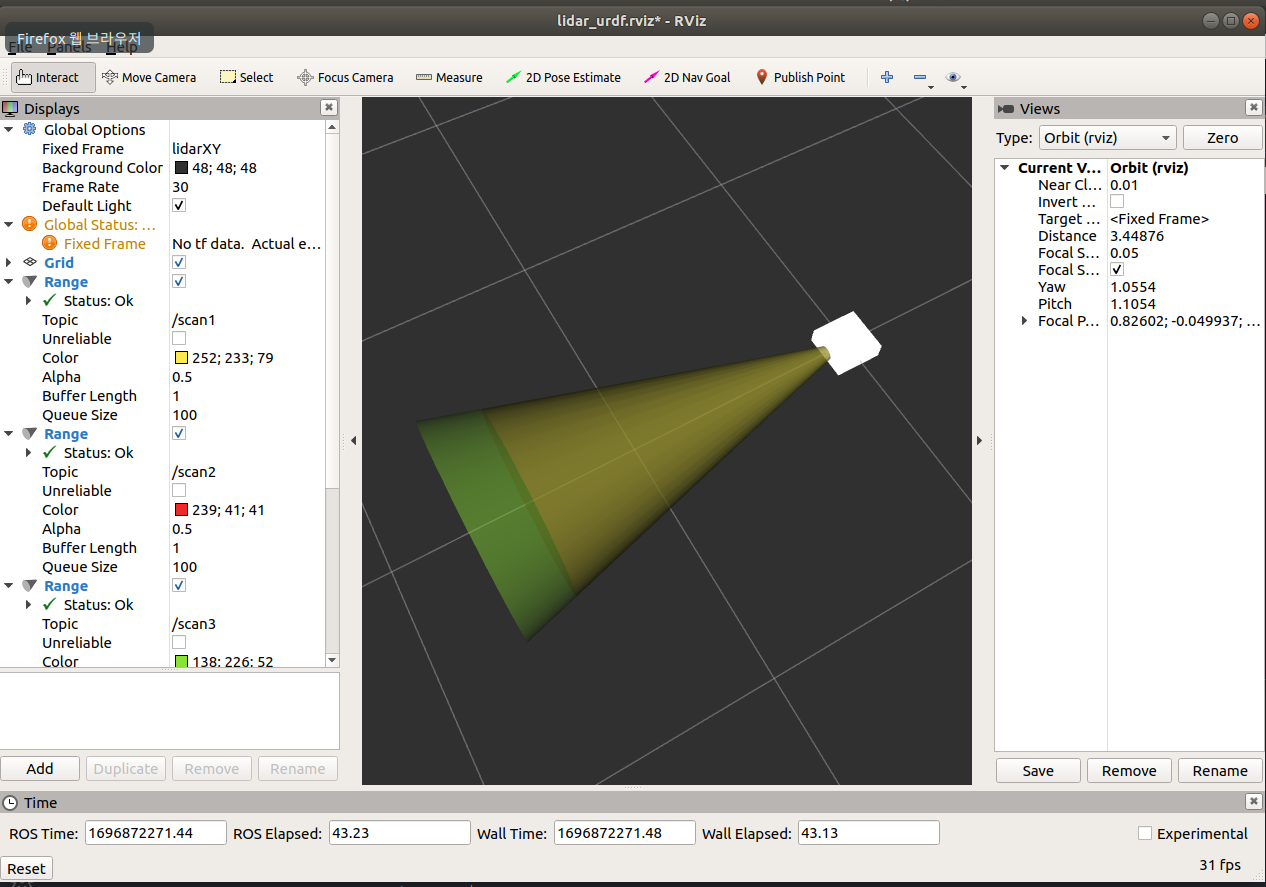
Task: Select the 2D Nav Goal tool
Action: pos(688,77)
